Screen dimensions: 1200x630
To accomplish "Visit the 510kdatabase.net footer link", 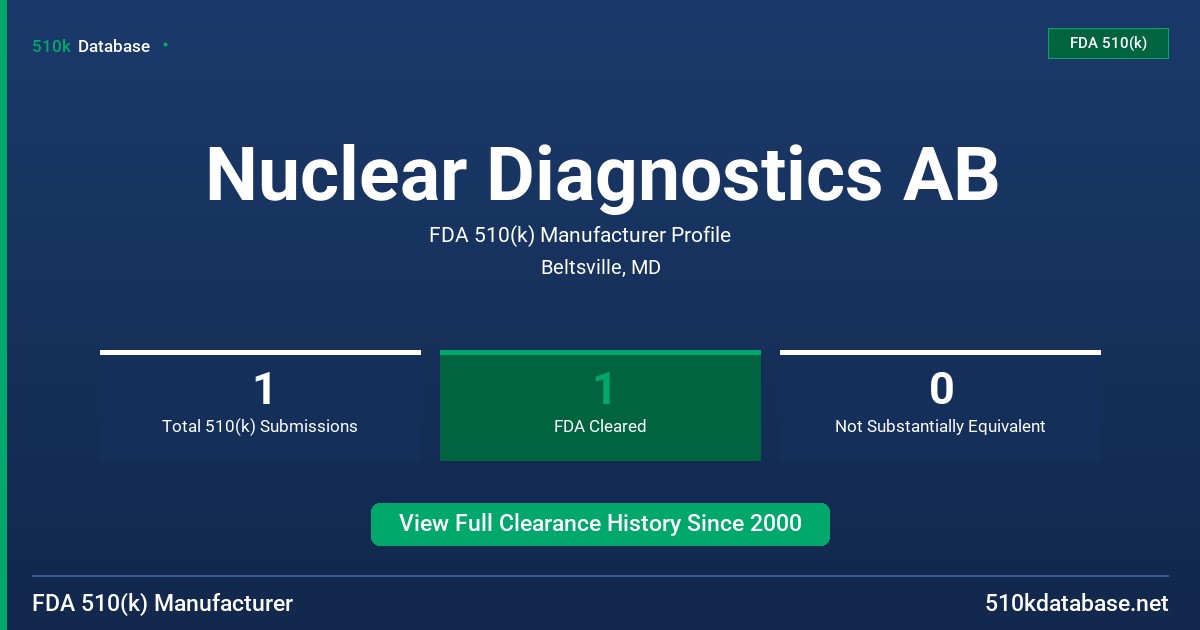I will click(1076, 603).
